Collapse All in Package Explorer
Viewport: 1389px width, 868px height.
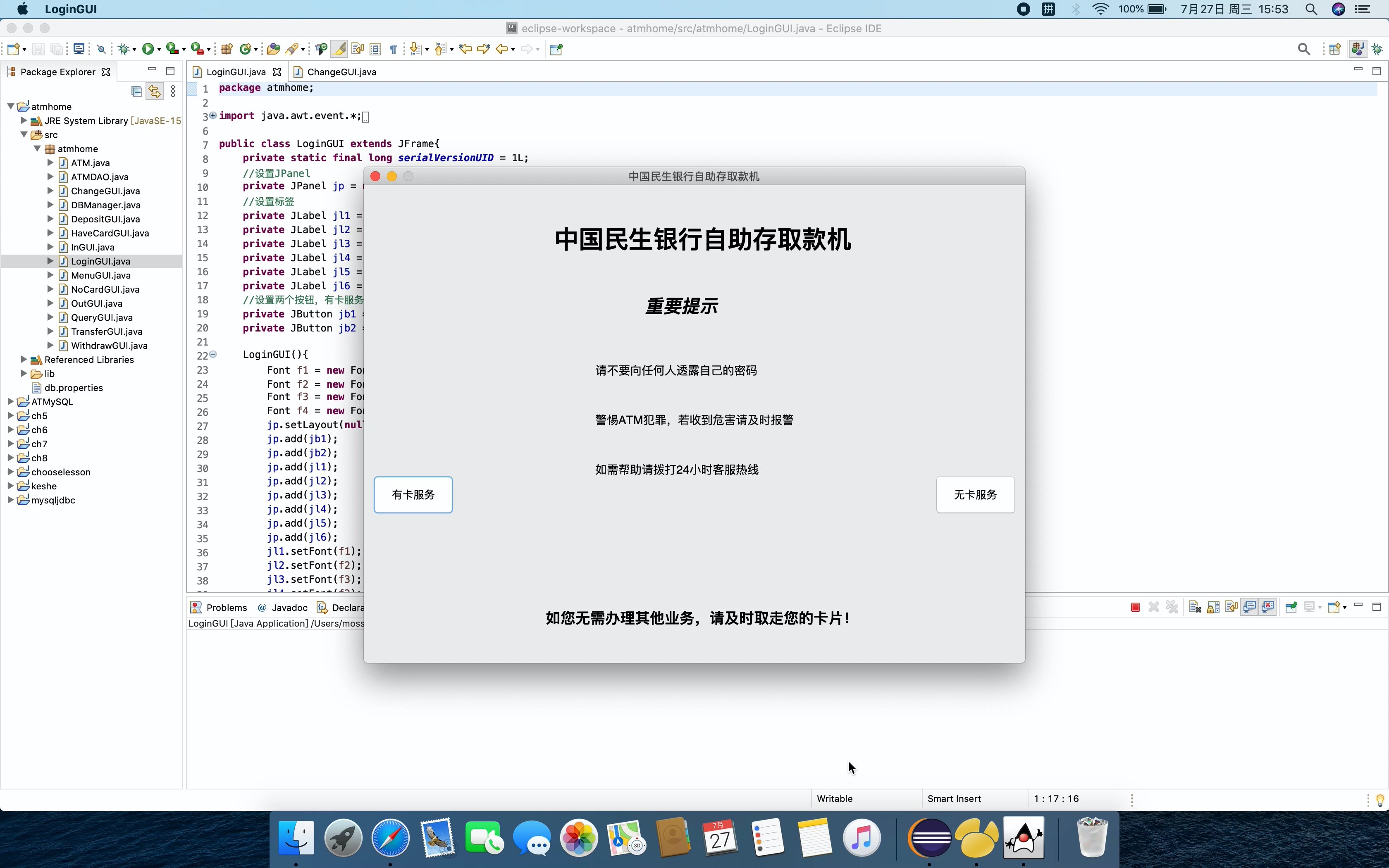coord(136,91)
